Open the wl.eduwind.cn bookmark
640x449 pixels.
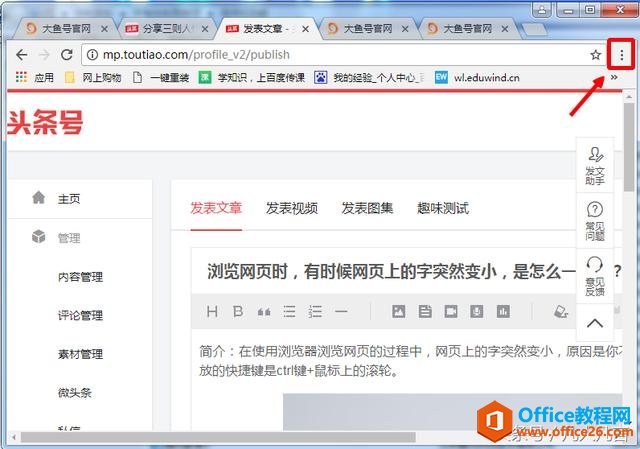(478, 77)
